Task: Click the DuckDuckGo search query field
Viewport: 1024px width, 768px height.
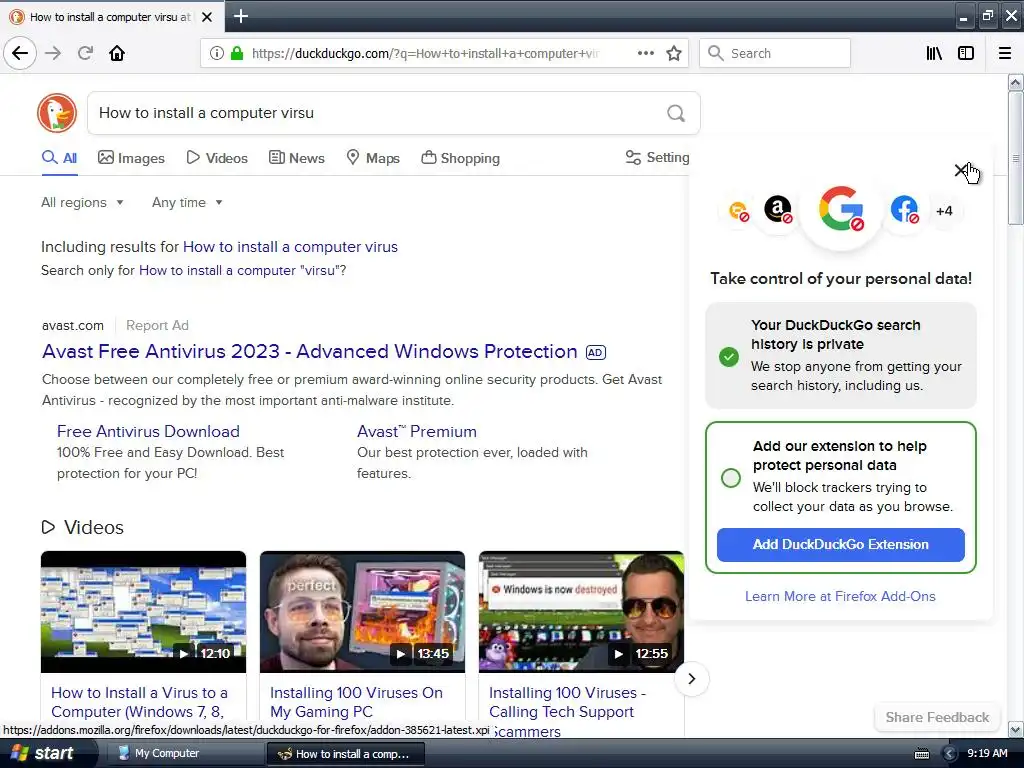Action: (x=379, y=113)
